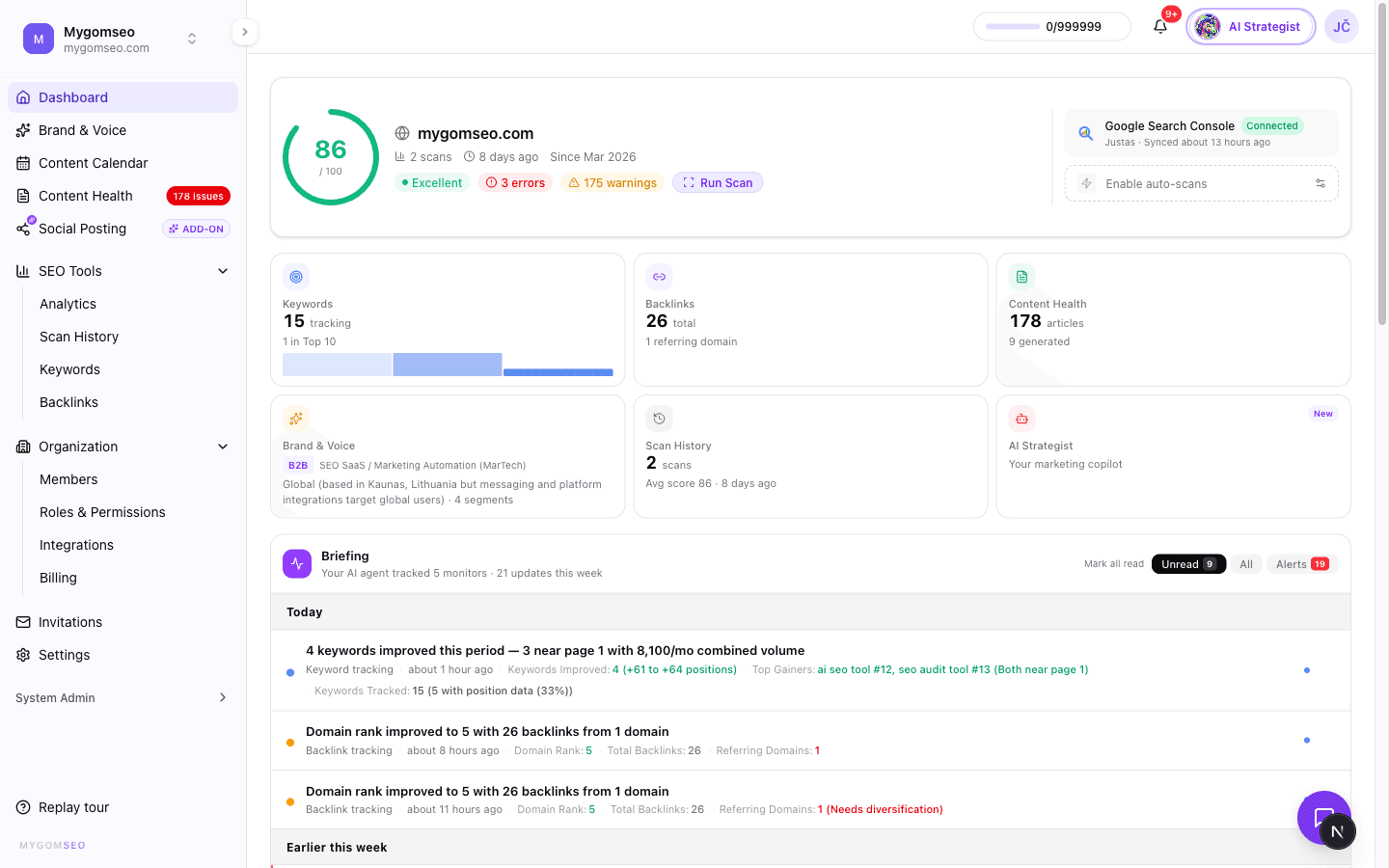Collapse the SEO Tools section

click(223, 271)
